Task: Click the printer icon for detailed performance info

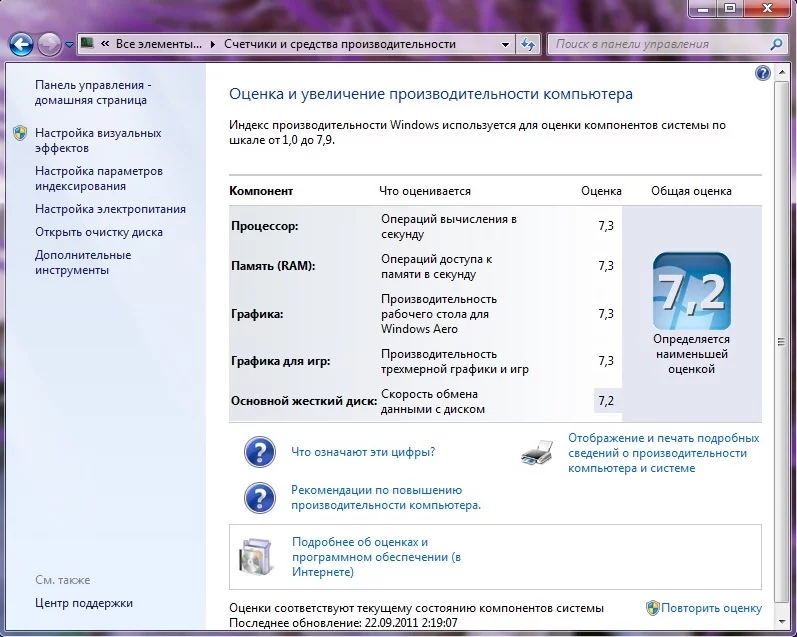Action: click(537, 453)
